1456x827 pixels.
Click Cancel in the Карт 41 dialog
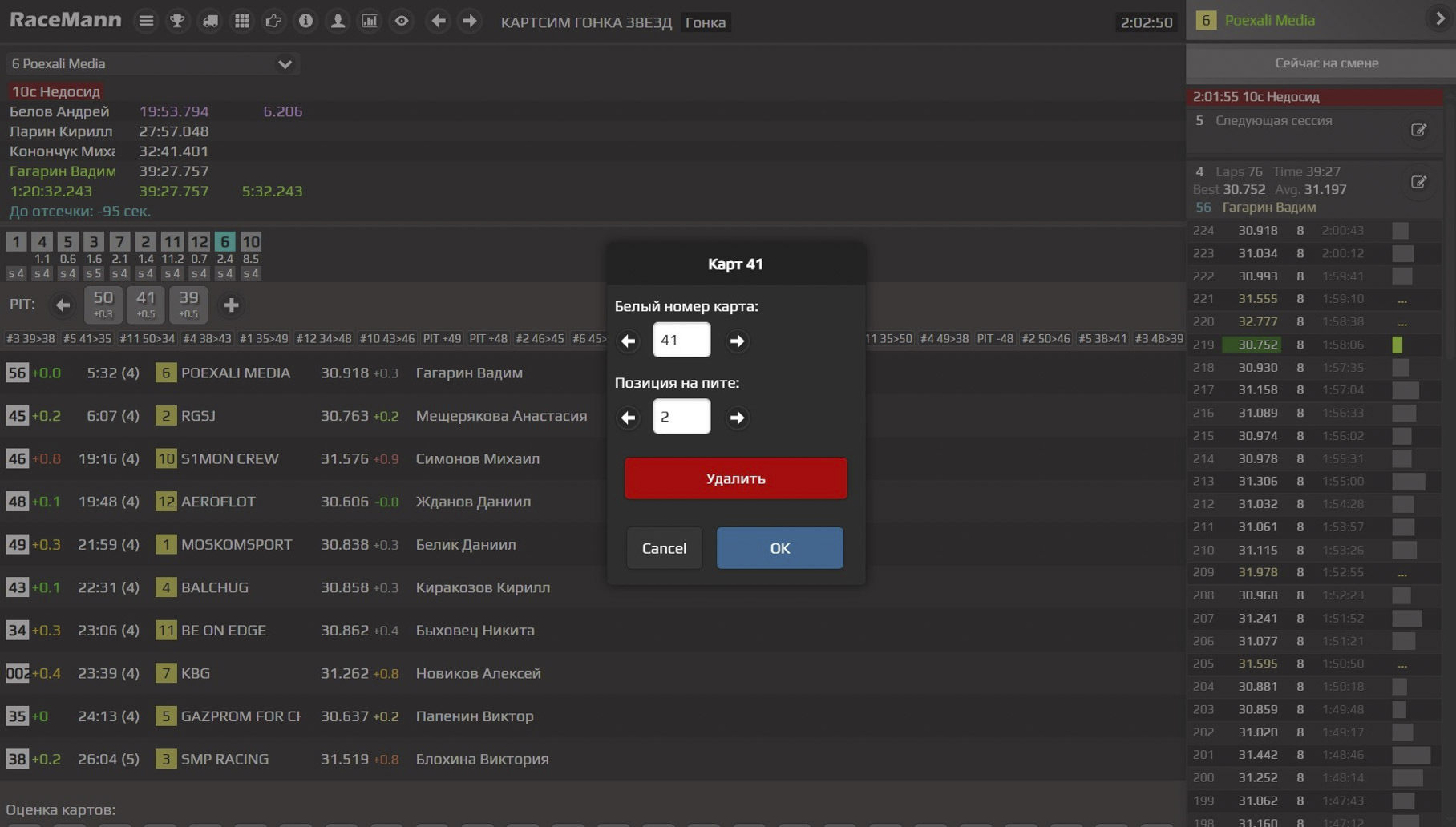[x=664, y=548]
